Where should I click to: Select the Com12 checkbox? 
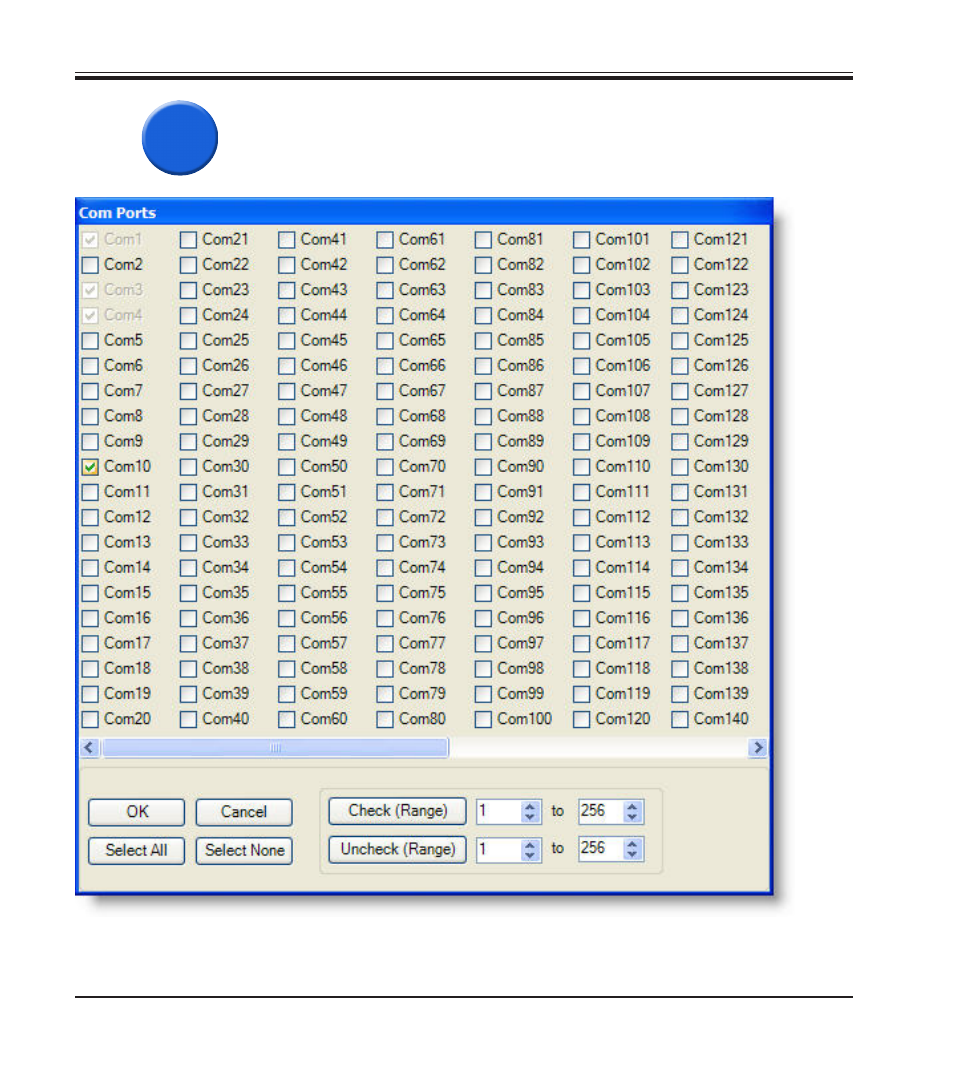click(x=90, y=517)
